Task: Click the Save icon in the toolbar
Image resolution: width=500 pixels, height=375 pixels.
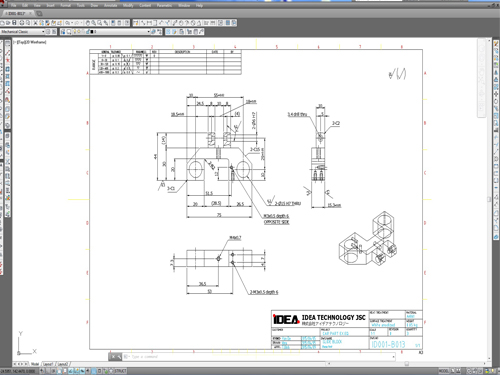Action: (x=14, y=23)
